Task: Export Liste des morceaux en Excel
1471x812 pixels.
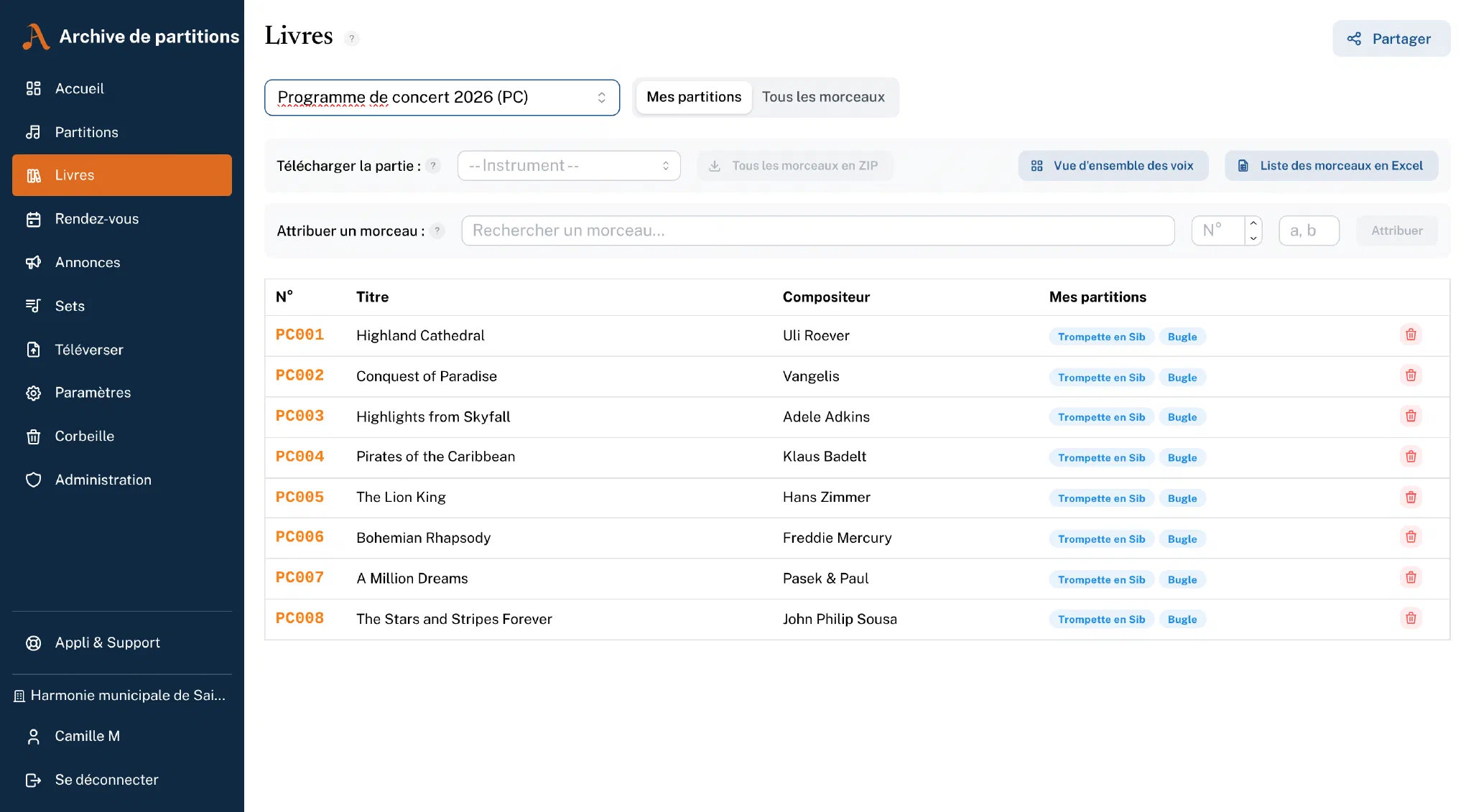Action: (x=1331, y=166)
